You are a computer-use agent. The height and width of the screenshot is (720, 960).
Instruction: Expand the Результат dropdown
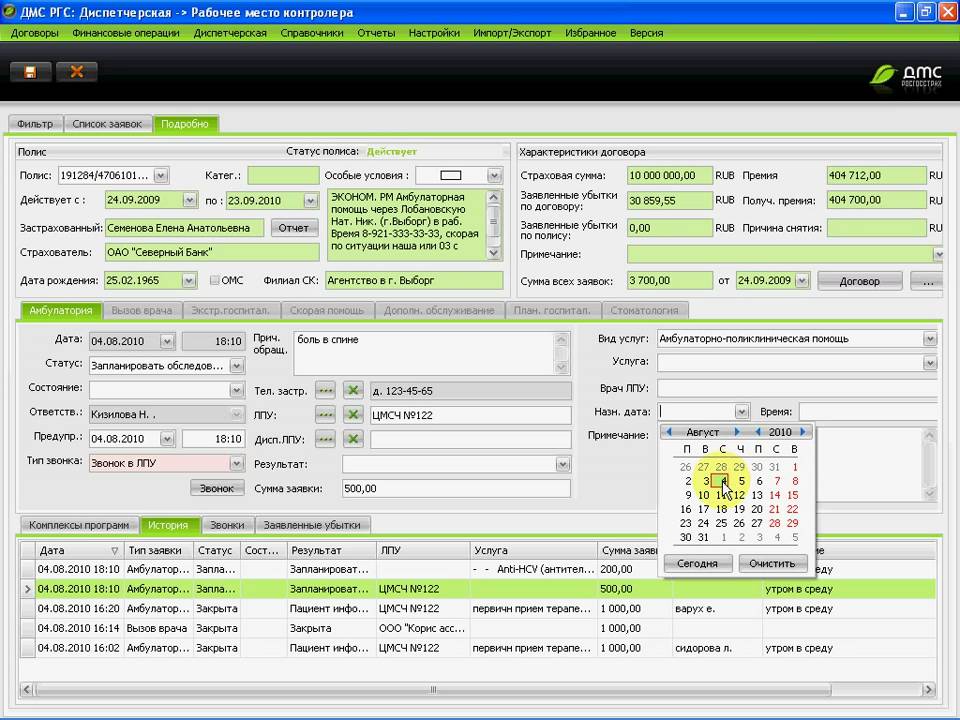(x=563, y=464)
